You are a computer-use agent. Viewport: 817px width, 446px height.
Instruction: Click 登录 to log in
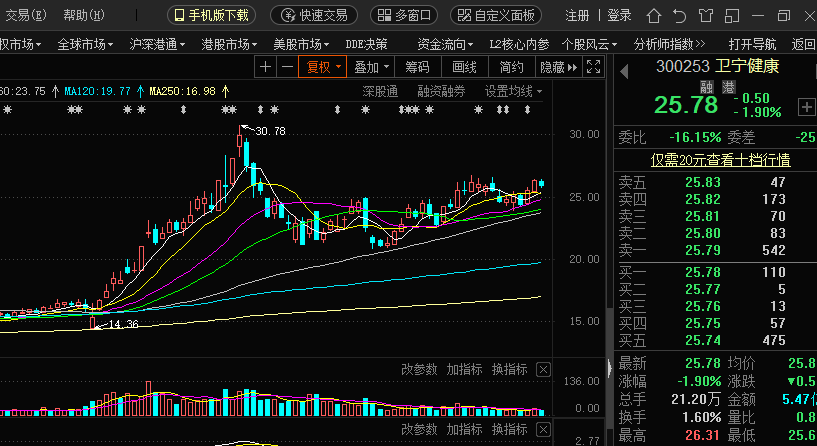pos(619,16)
